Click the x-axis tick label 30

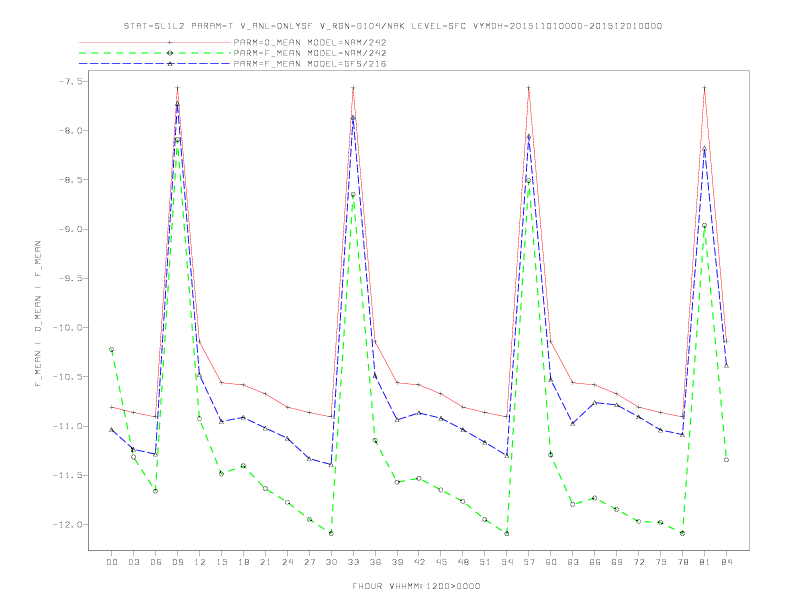pos(331,562)
